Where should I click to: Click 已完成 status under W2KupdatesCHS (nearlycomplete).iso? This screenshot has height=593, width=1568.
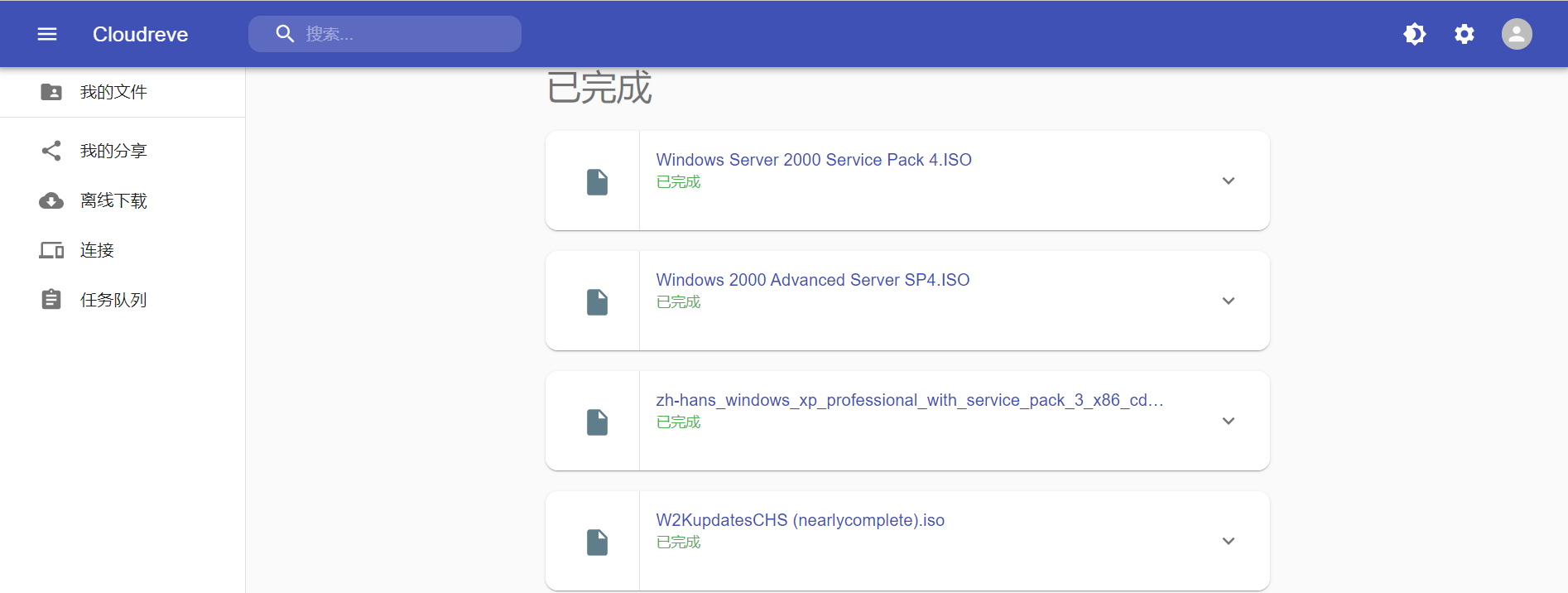coord(678,542)
